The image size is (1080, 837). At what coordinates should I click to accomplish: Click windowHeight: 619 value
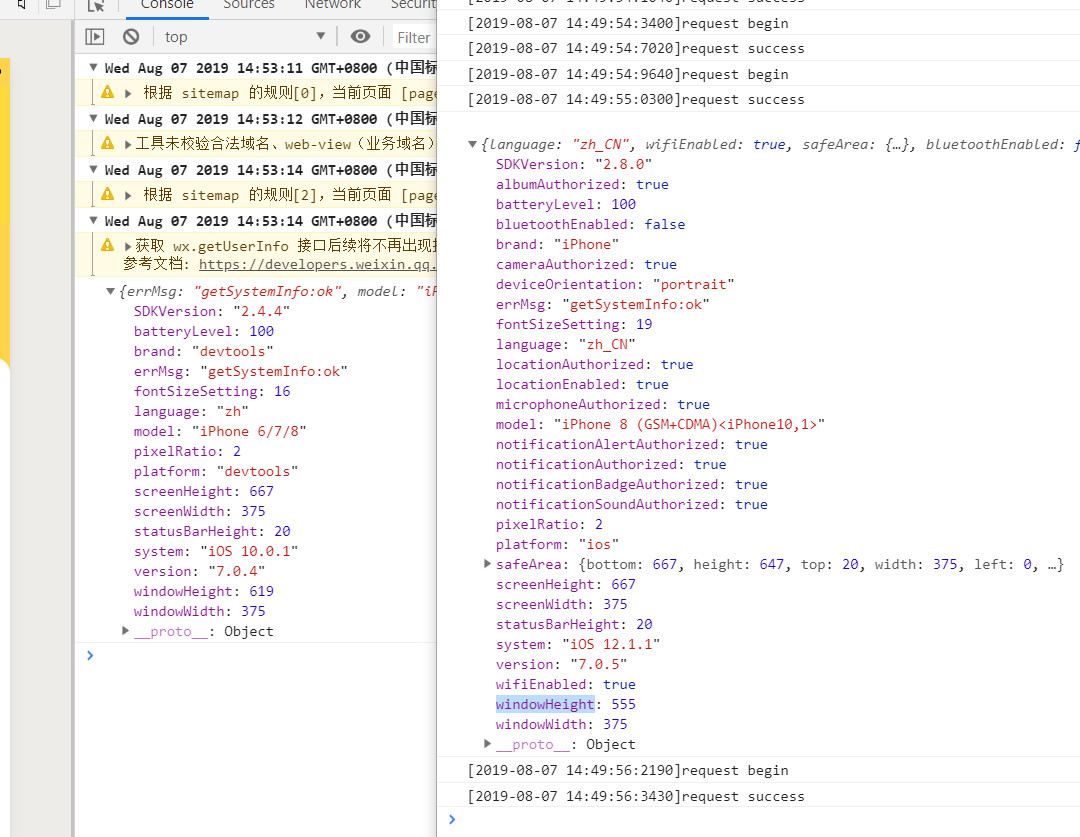click(261, 591)
